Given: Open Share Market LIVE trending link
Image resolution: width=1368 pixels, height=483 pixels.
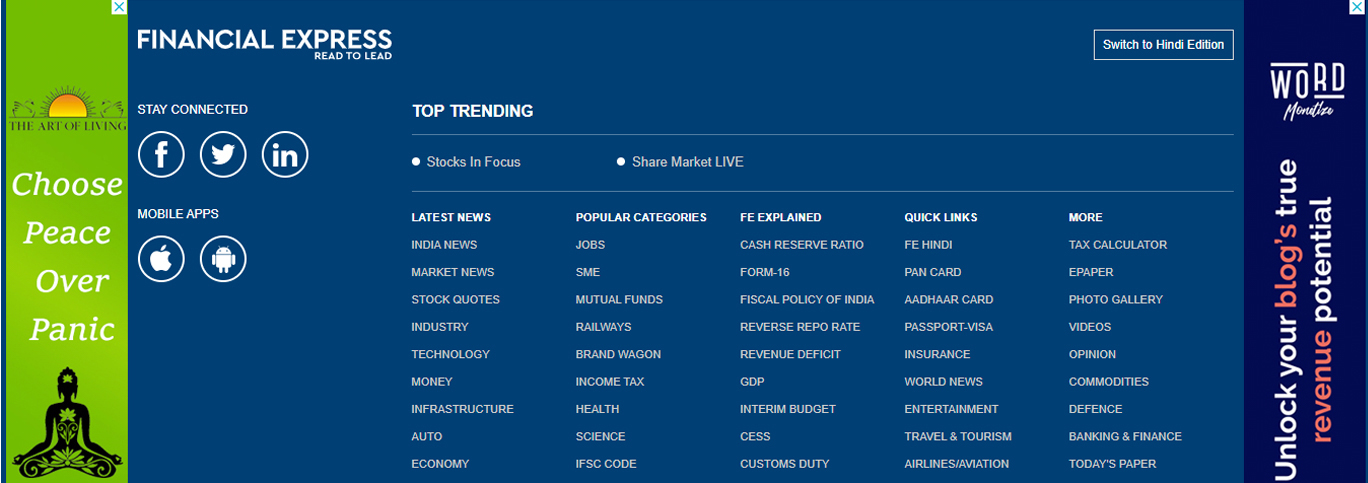Looking at the screenshot, I should (687, 162).
